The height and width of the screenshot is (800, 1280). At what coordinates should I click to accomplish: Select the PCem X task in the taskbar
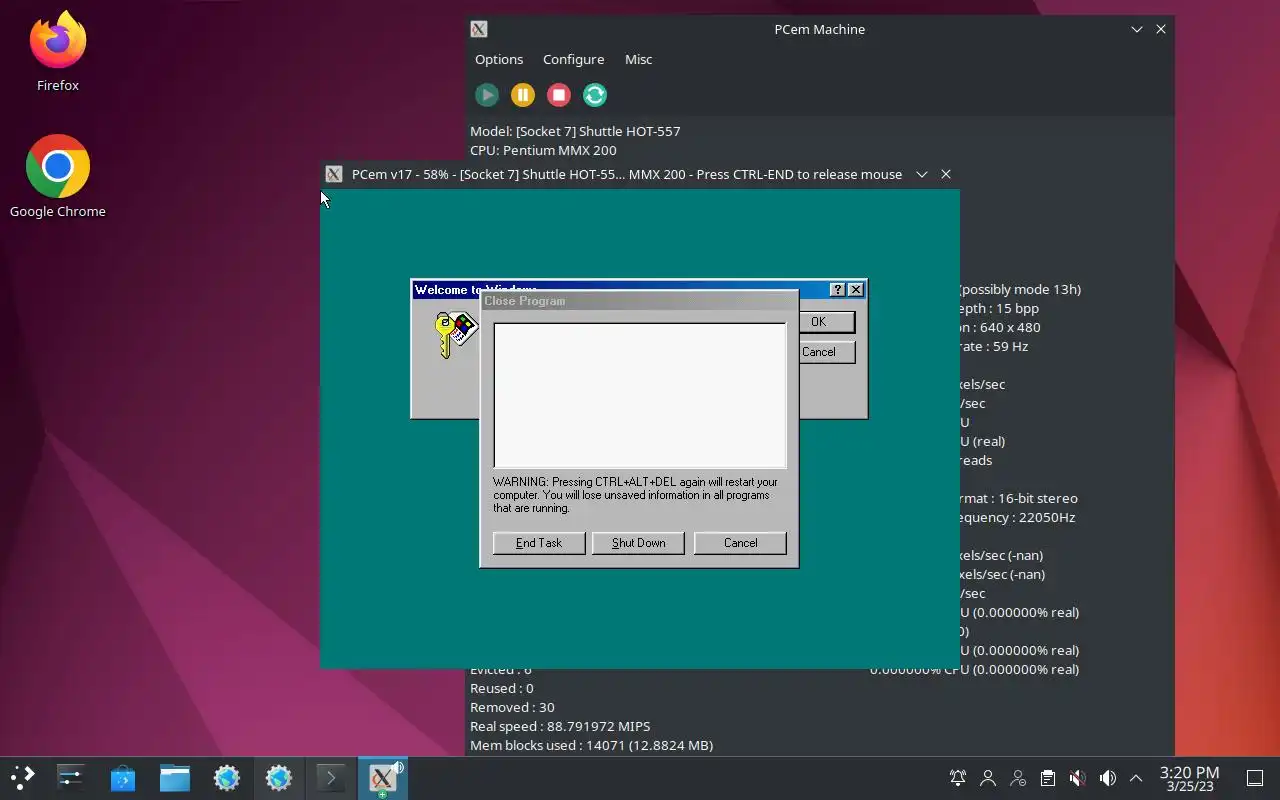382,777
